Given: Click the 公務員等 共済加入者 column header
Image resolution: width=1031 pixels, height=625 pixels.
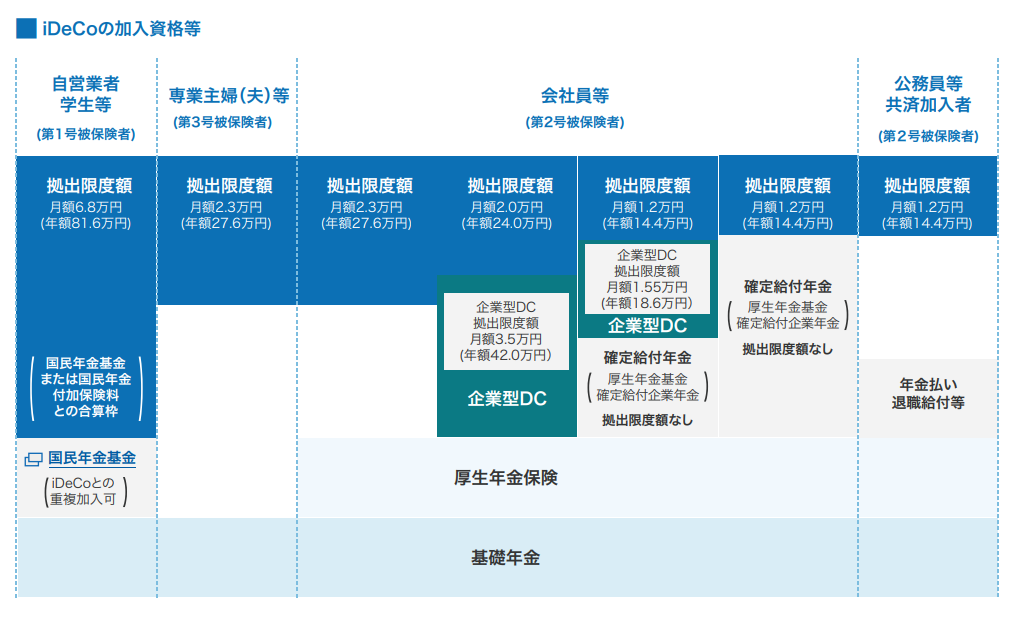Looking at the screenshot, I should click(927, 94).
